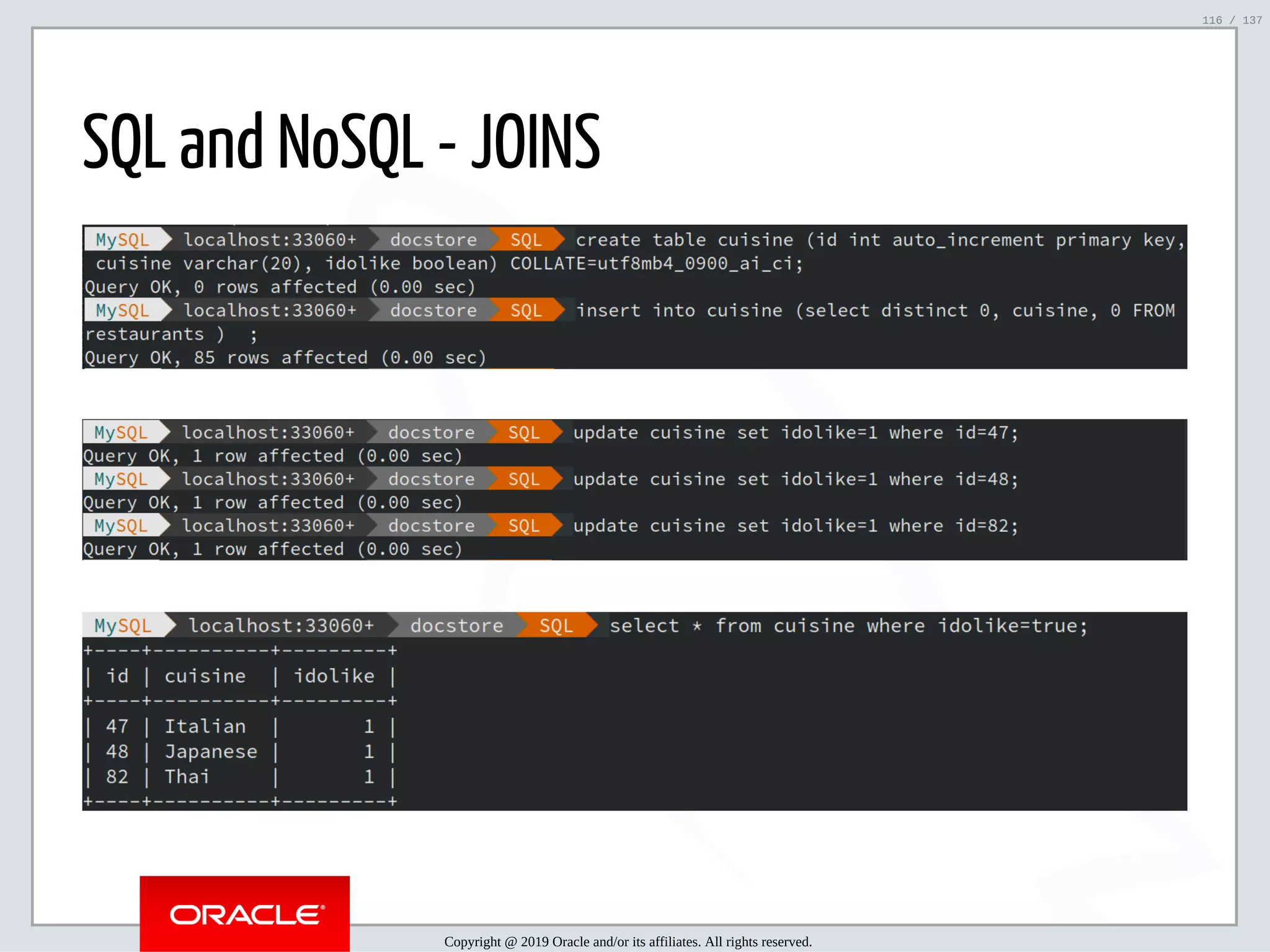Click the page counter "116 / 137"
Screen dimensions: 1270x952
pyautogui.click(x=1232, y=20)
